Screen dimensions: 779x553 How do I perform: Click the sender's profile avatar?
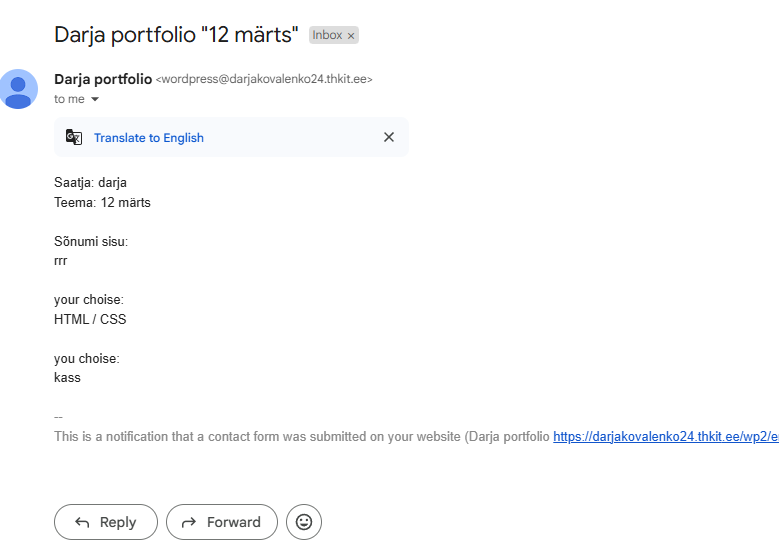[19, 89]
